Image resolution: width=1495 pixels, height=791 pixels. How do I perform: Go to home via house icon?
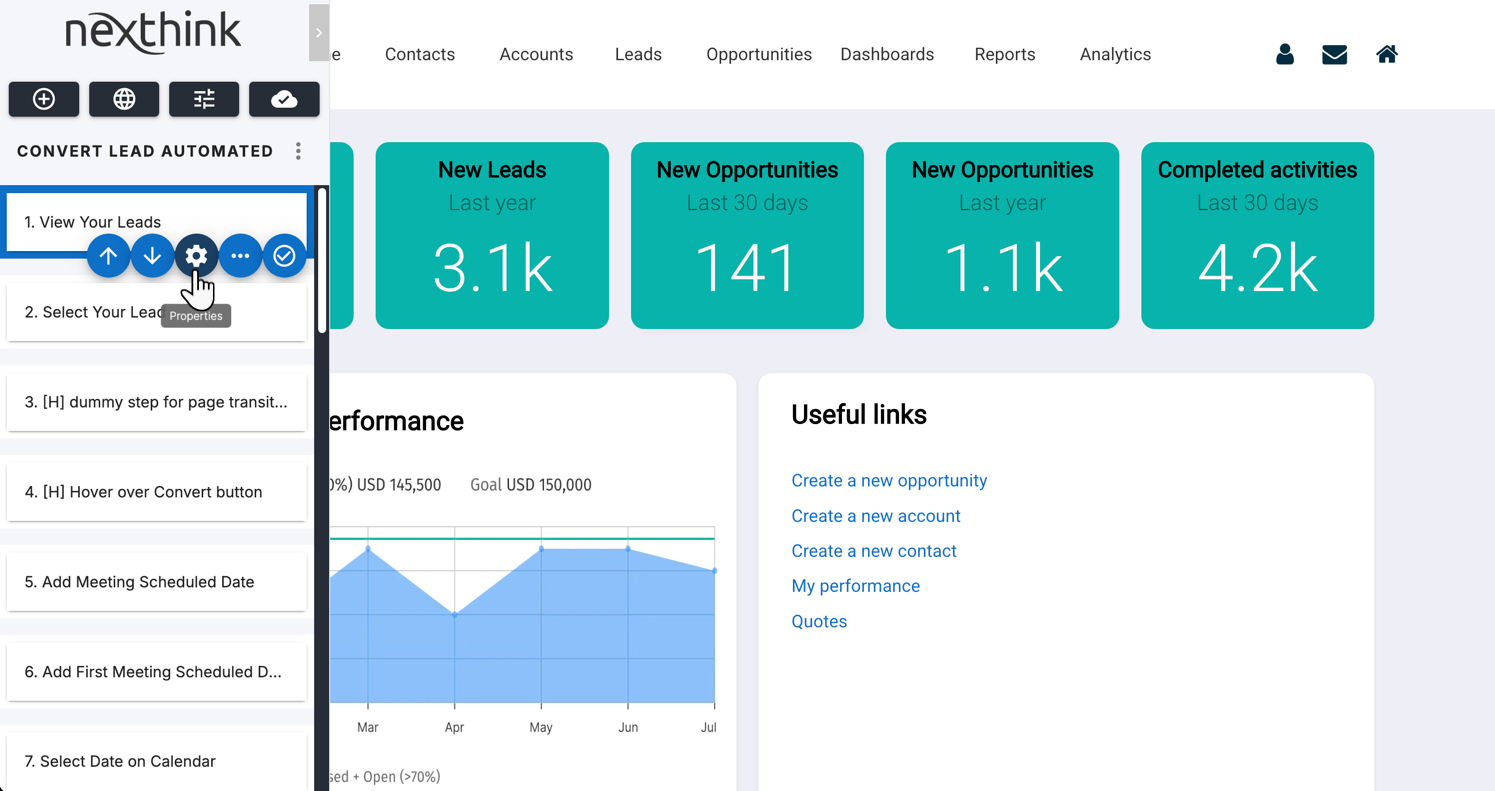tap(1386, 55)
